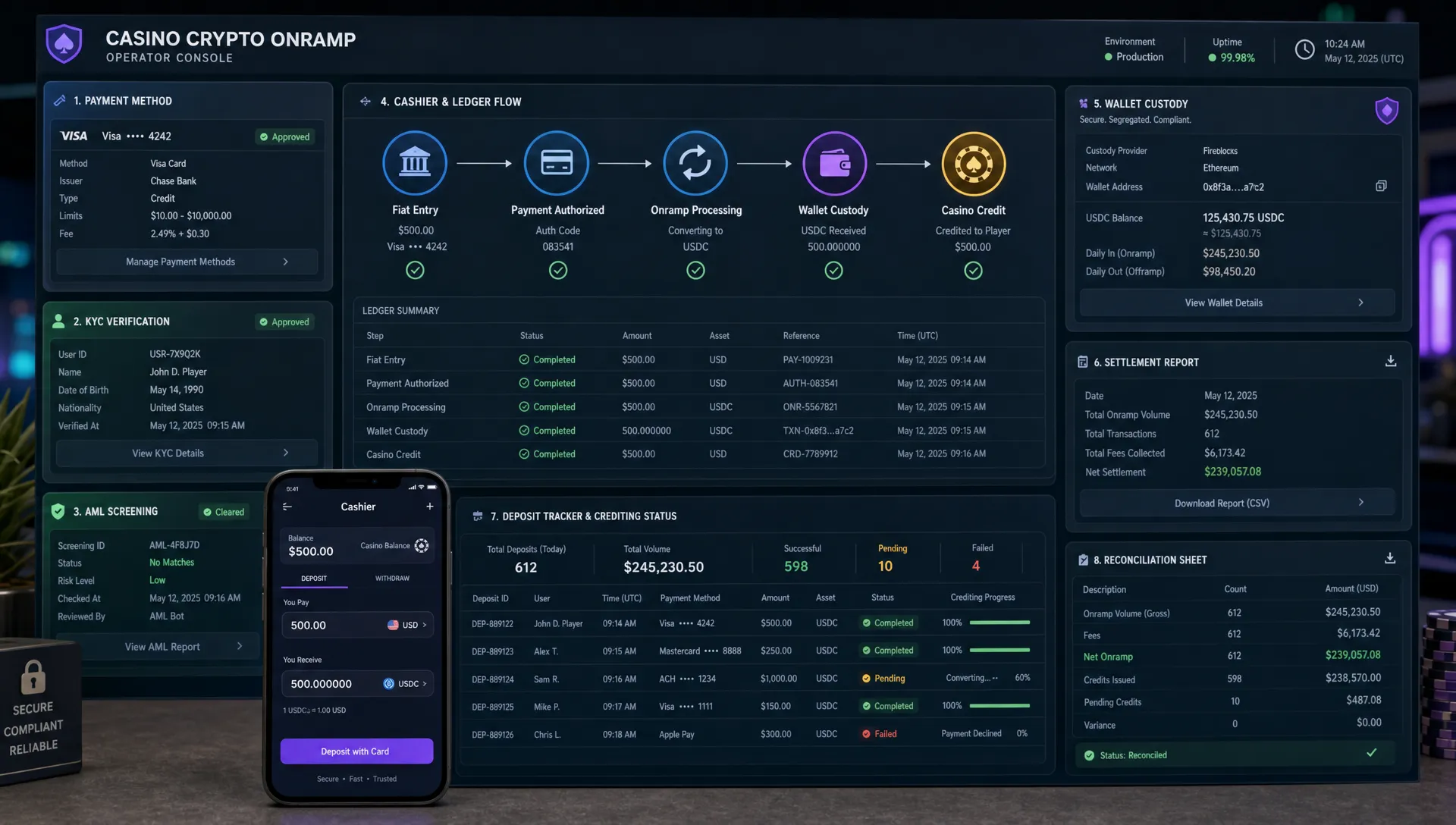The image size is (1456, 825).
Task: Click the AML Screening shield icon
Action: click(58, 511)
